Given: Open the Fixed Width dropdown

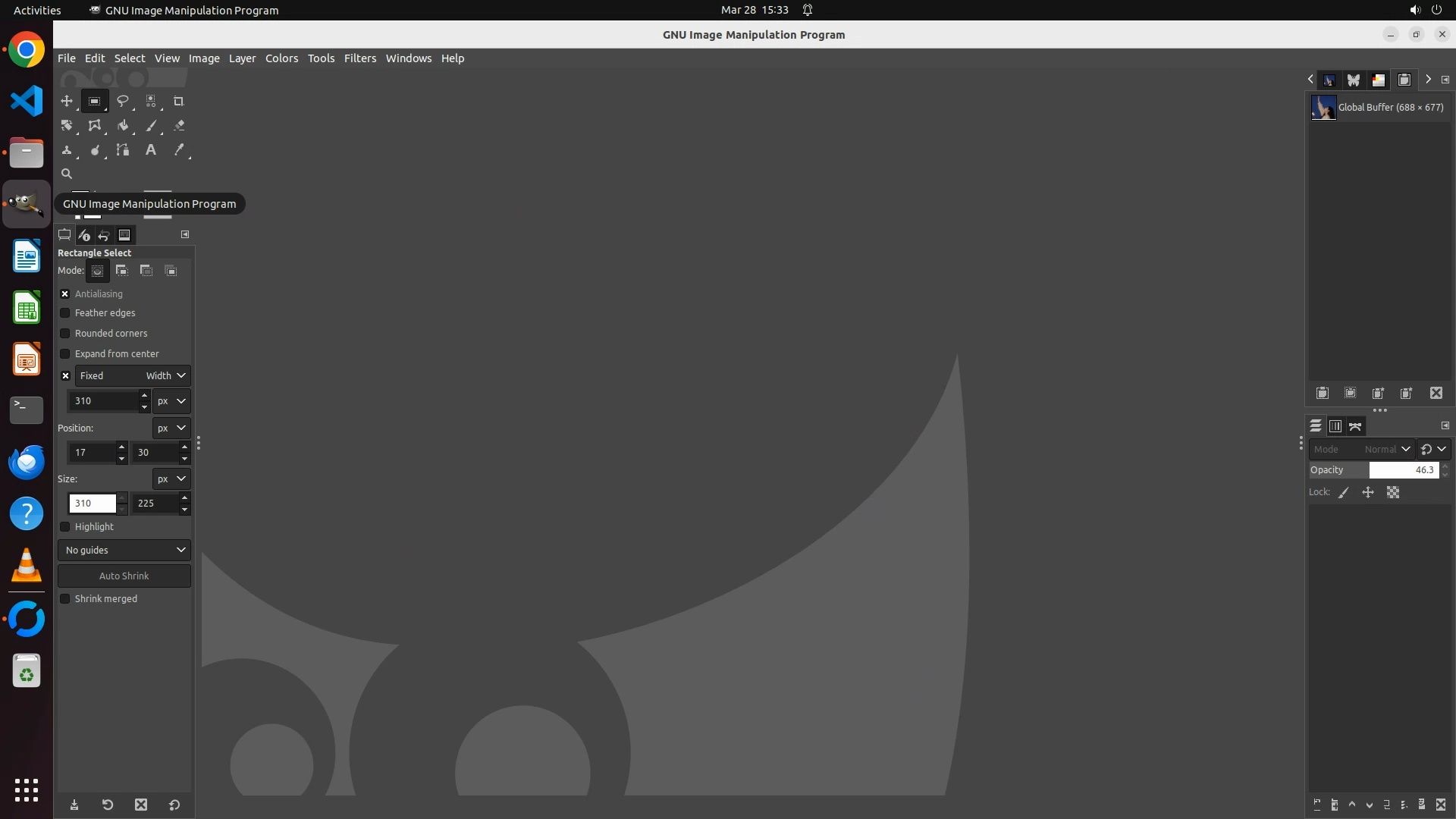Looking at the screenshot, I should (x=133, y=376).
